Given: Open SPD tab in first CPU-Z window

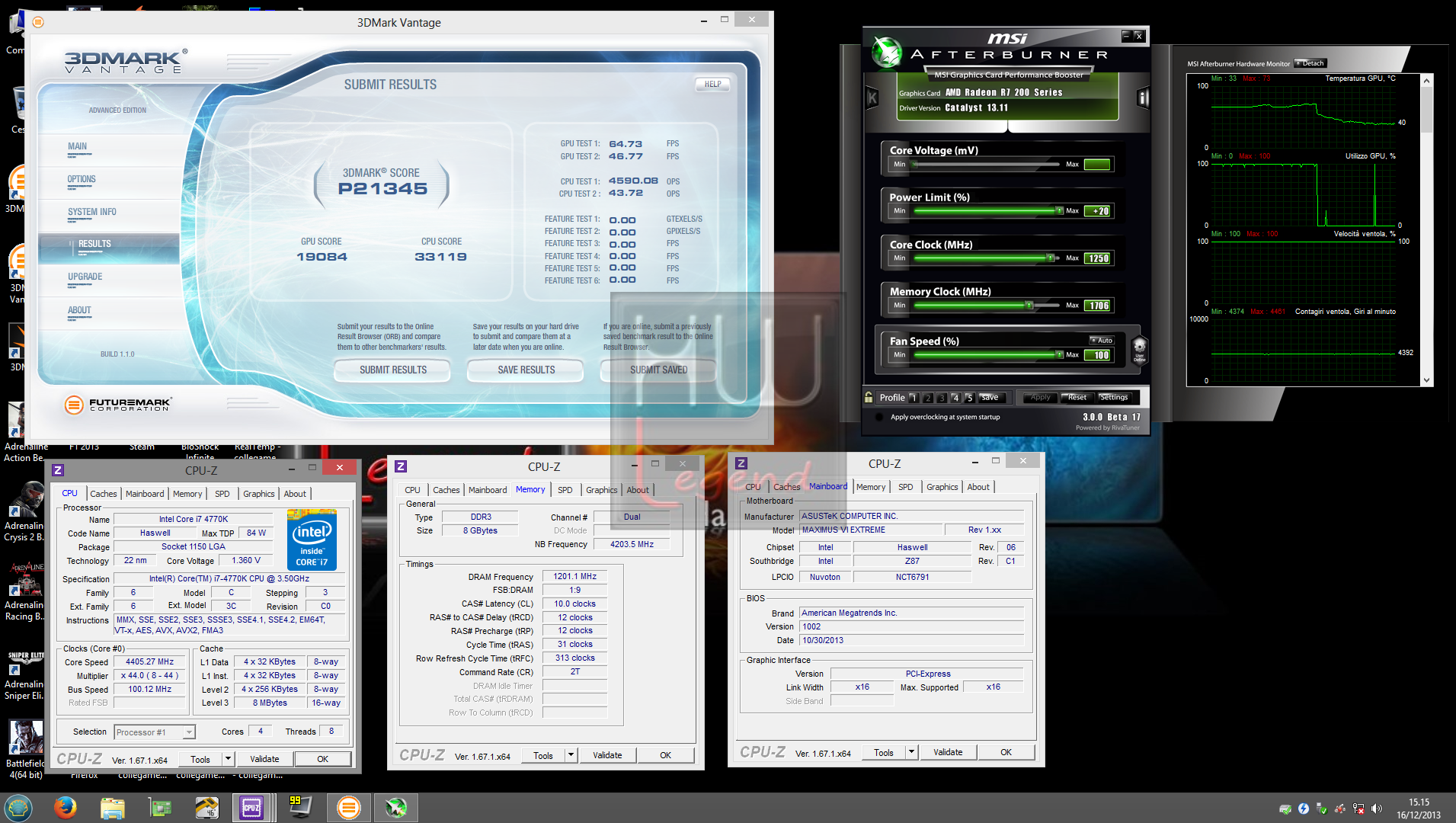Looking at the screenshot, I should click(x=222, y=494).
